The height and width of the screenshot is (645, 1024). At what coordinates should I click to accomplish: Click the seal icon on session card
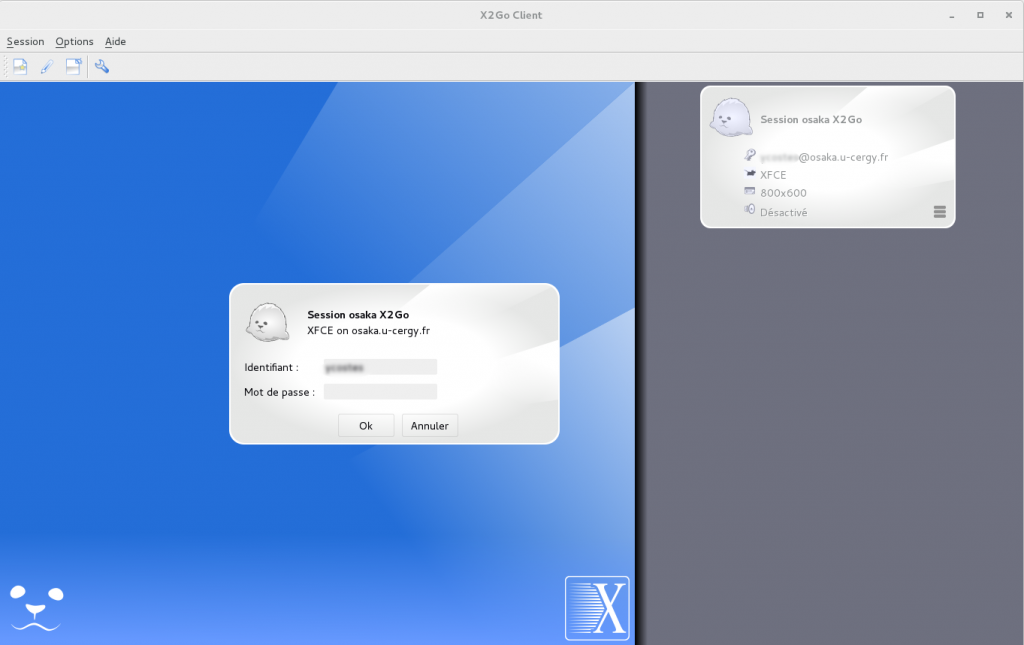click(731, 118)
